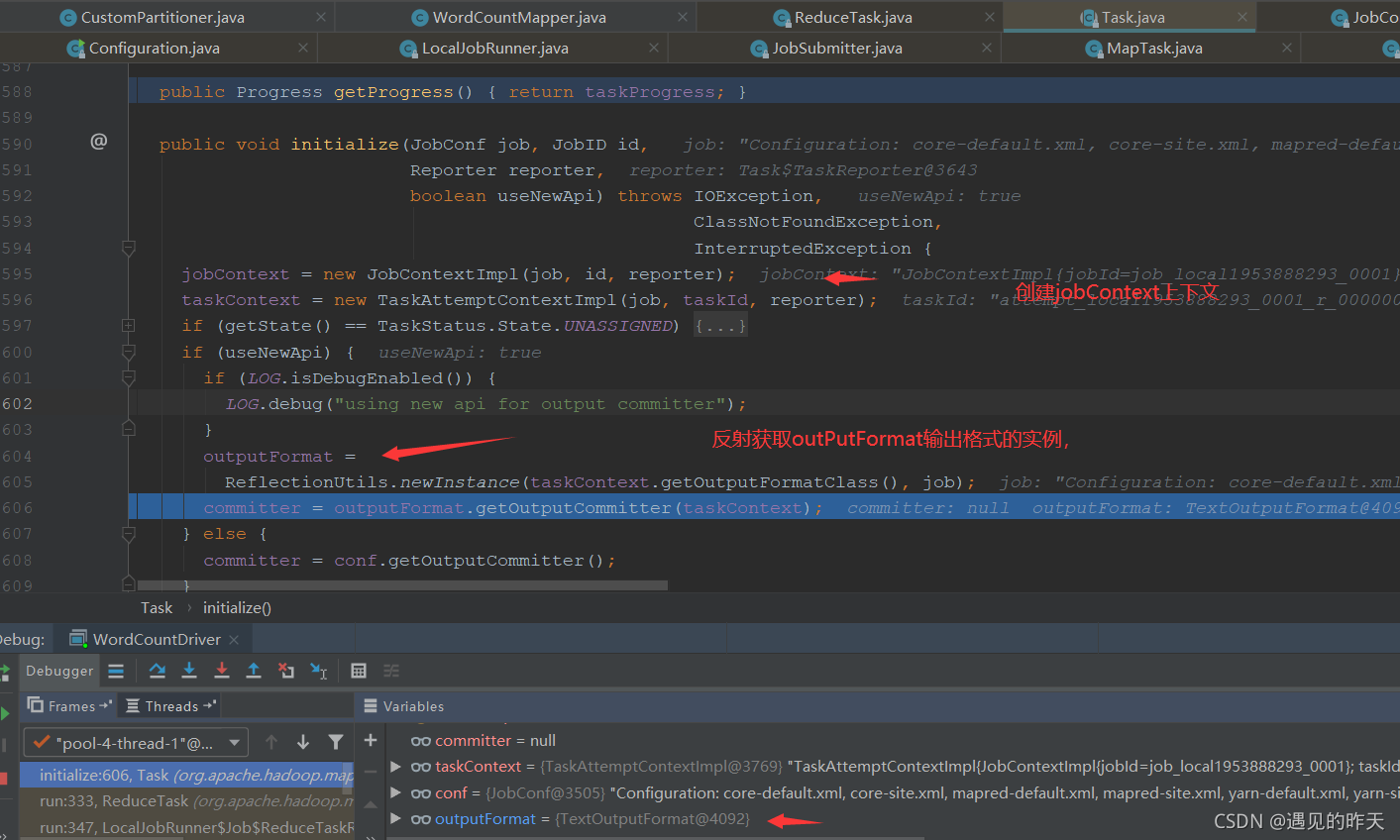
Task: Expand the taskContext variable node
Action: click(x=396, y=767)
